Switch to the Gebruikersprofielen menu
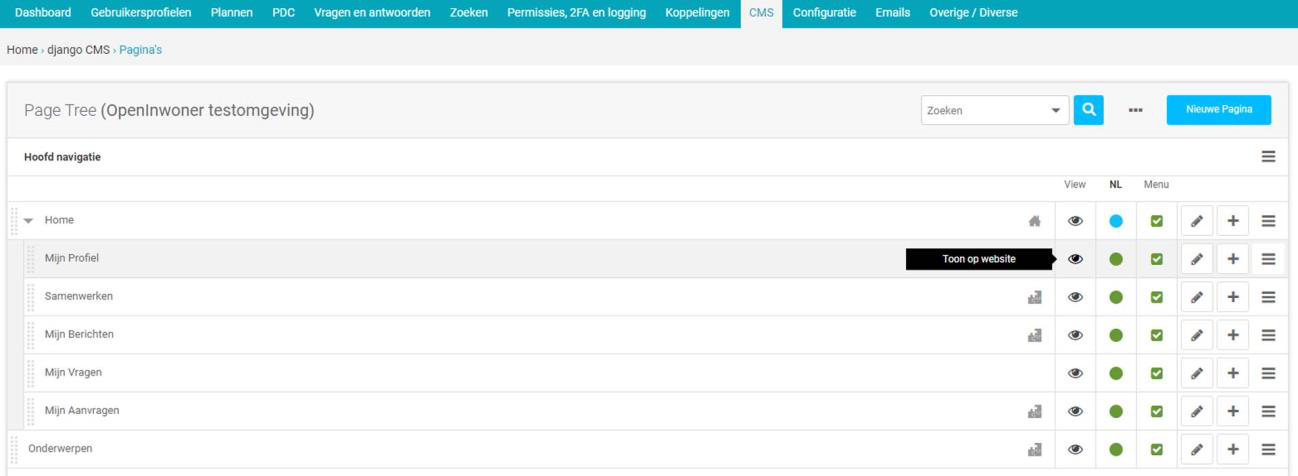 tap(140, 13)
